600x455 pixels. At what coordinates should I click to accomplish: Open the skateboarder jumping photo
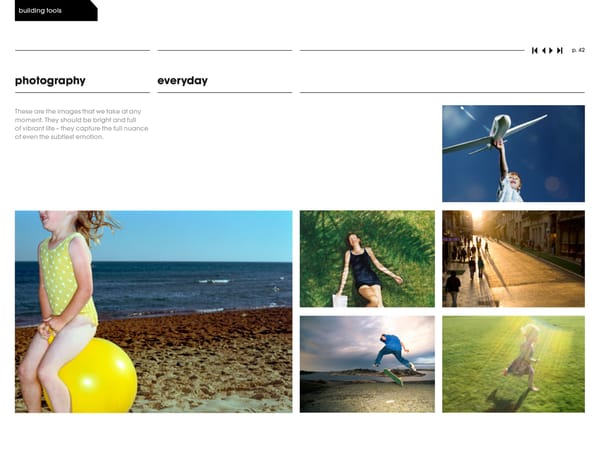367,364
